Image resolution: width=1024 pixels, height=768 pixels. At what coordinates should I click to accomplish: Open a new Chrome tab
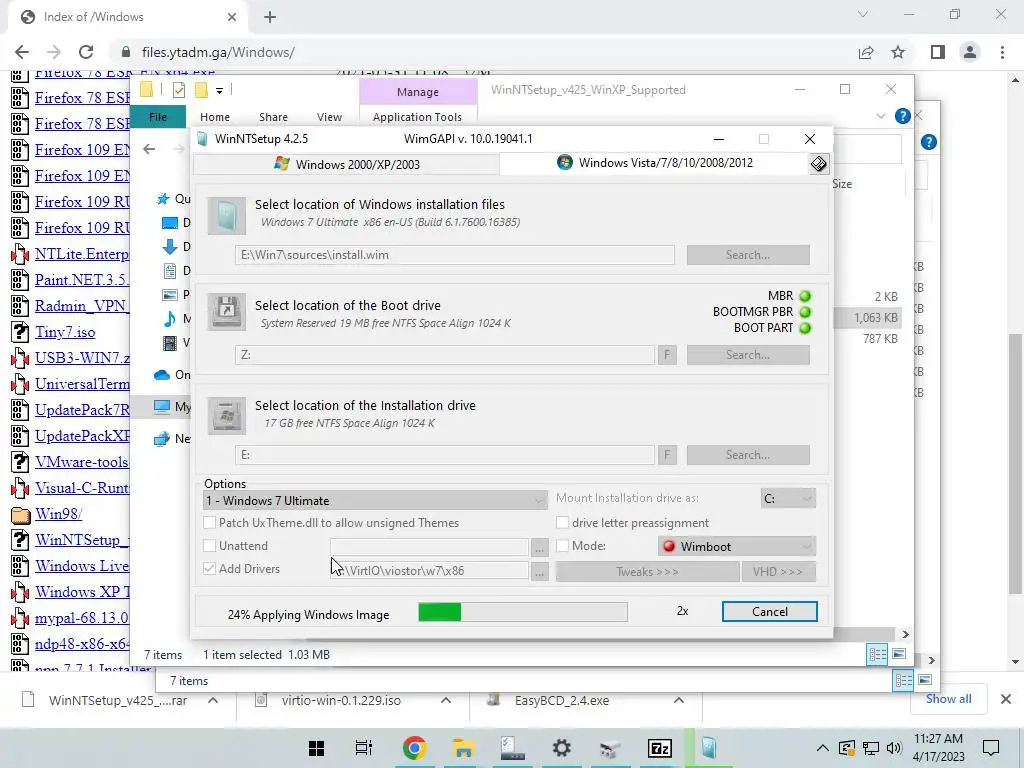tap(270, 17)
